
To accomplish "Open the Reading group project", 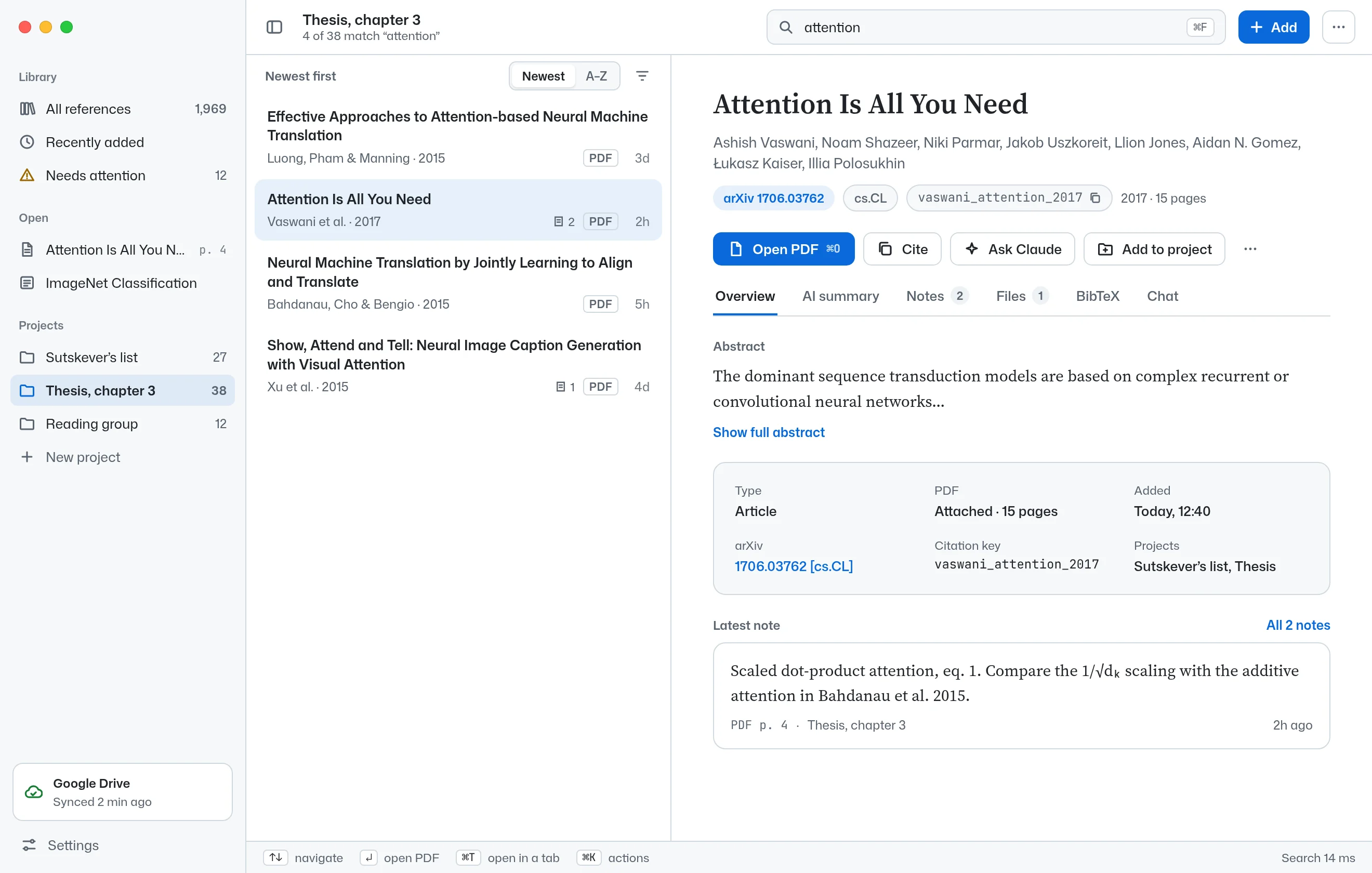I will pyautogui.click(x=123, y=424).
